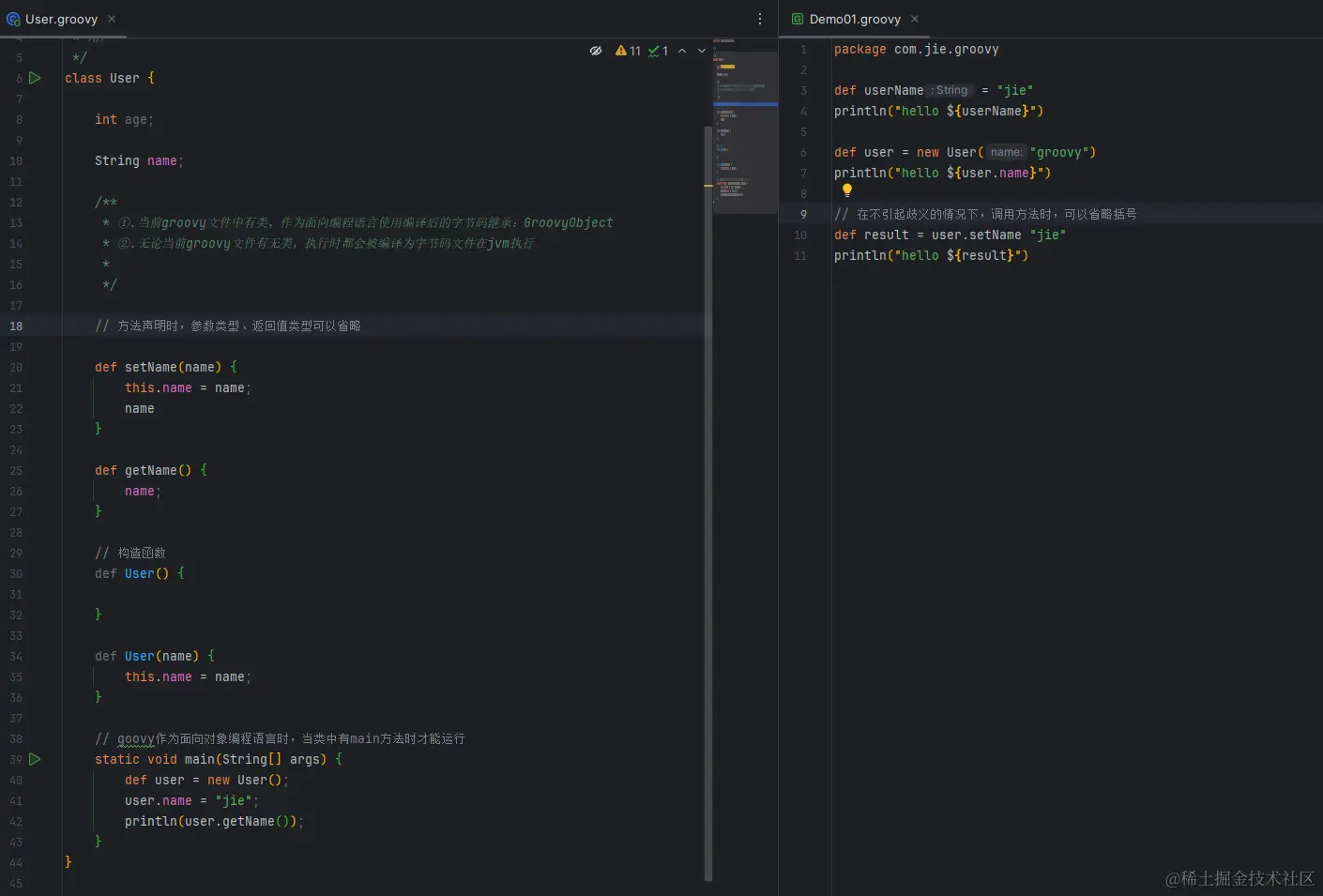Open the lightbulb quick-fix in Demo01
Screen dimensions: 1323x896
click(847, 190)
